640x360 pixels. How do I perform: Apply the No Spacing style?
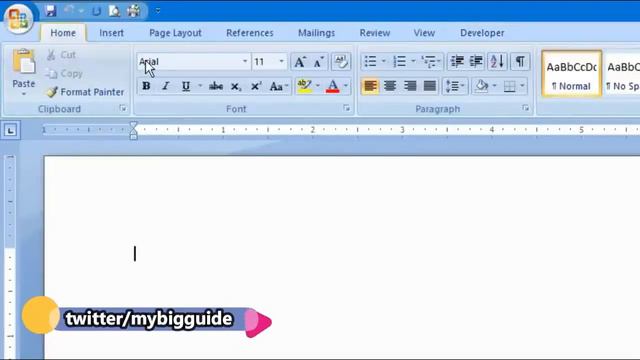622,73
